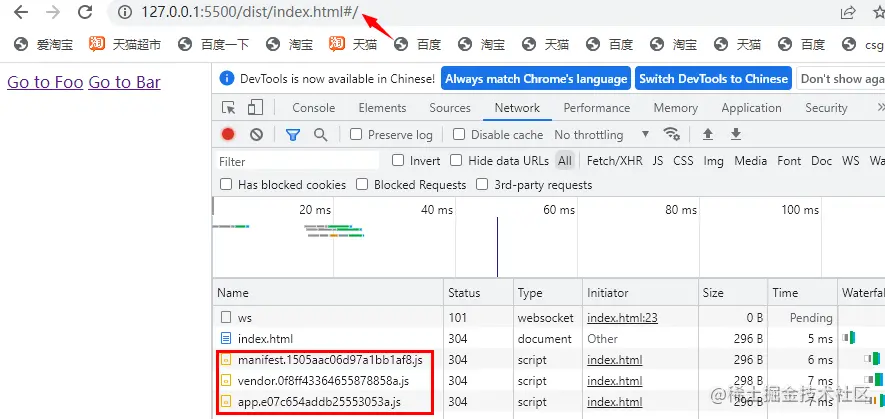Click the browser back arrow
The height and width of the screenshot is (419, 885).
click(x=21, y=12)
